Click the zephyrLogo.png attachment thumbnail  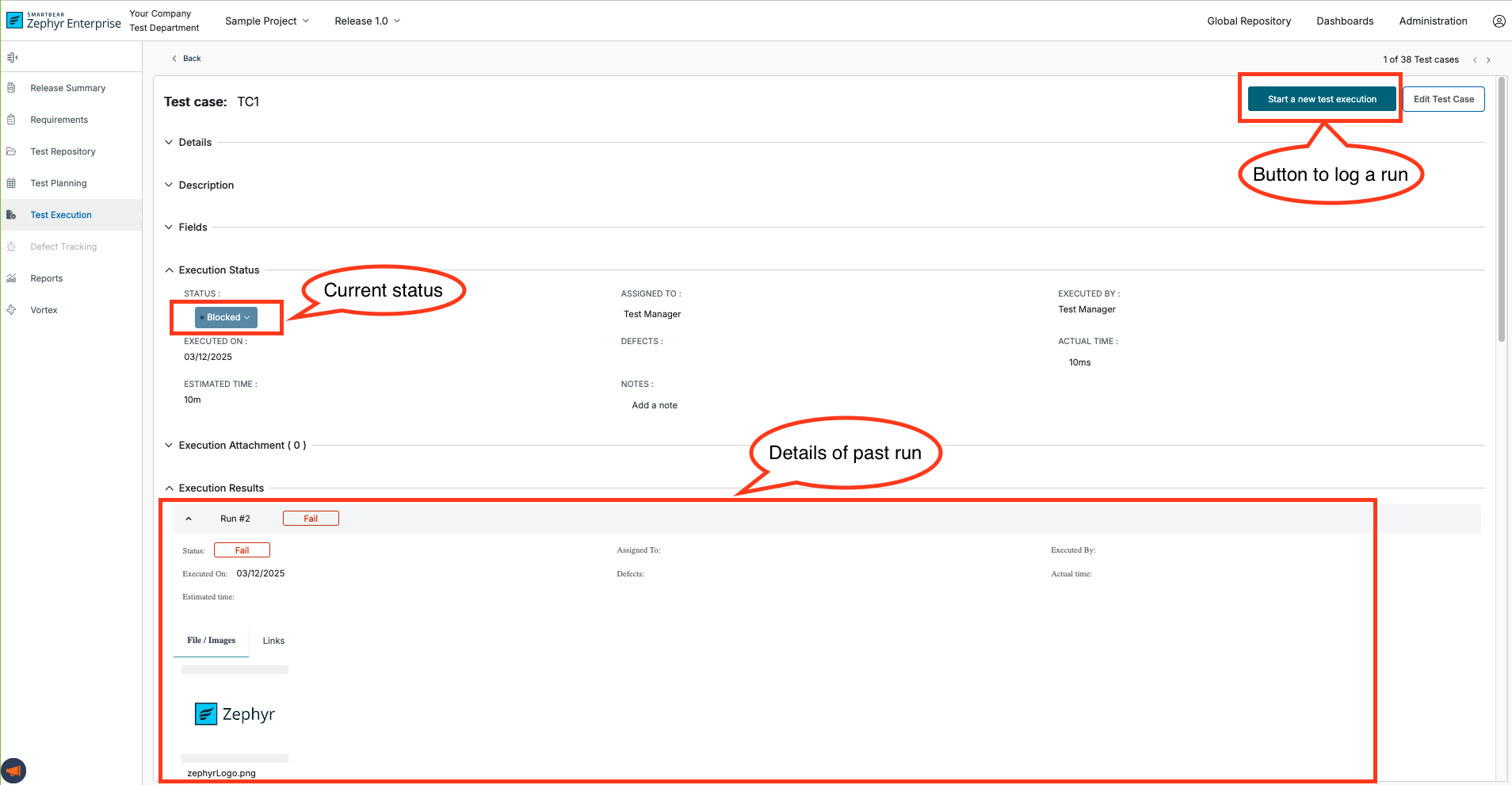pos(235,714)
